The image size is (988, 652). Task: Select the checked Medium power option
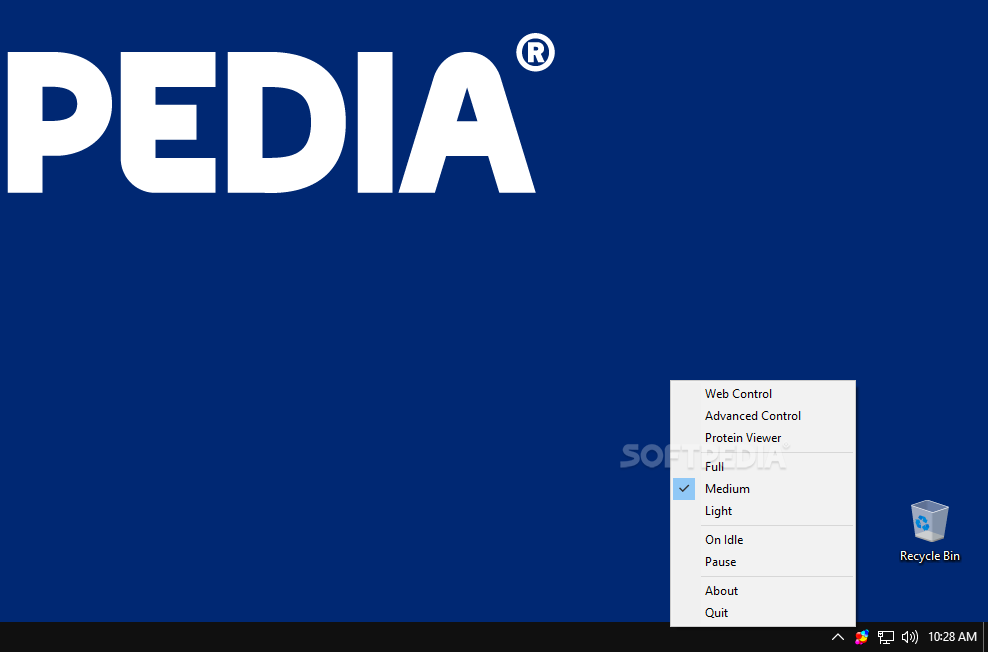[762, 489]
